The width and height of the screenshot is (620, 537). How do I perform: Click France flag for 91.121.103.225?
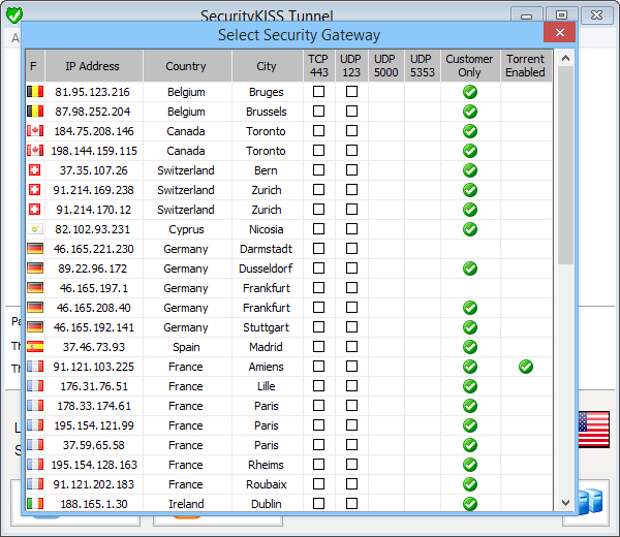(35, 366)
